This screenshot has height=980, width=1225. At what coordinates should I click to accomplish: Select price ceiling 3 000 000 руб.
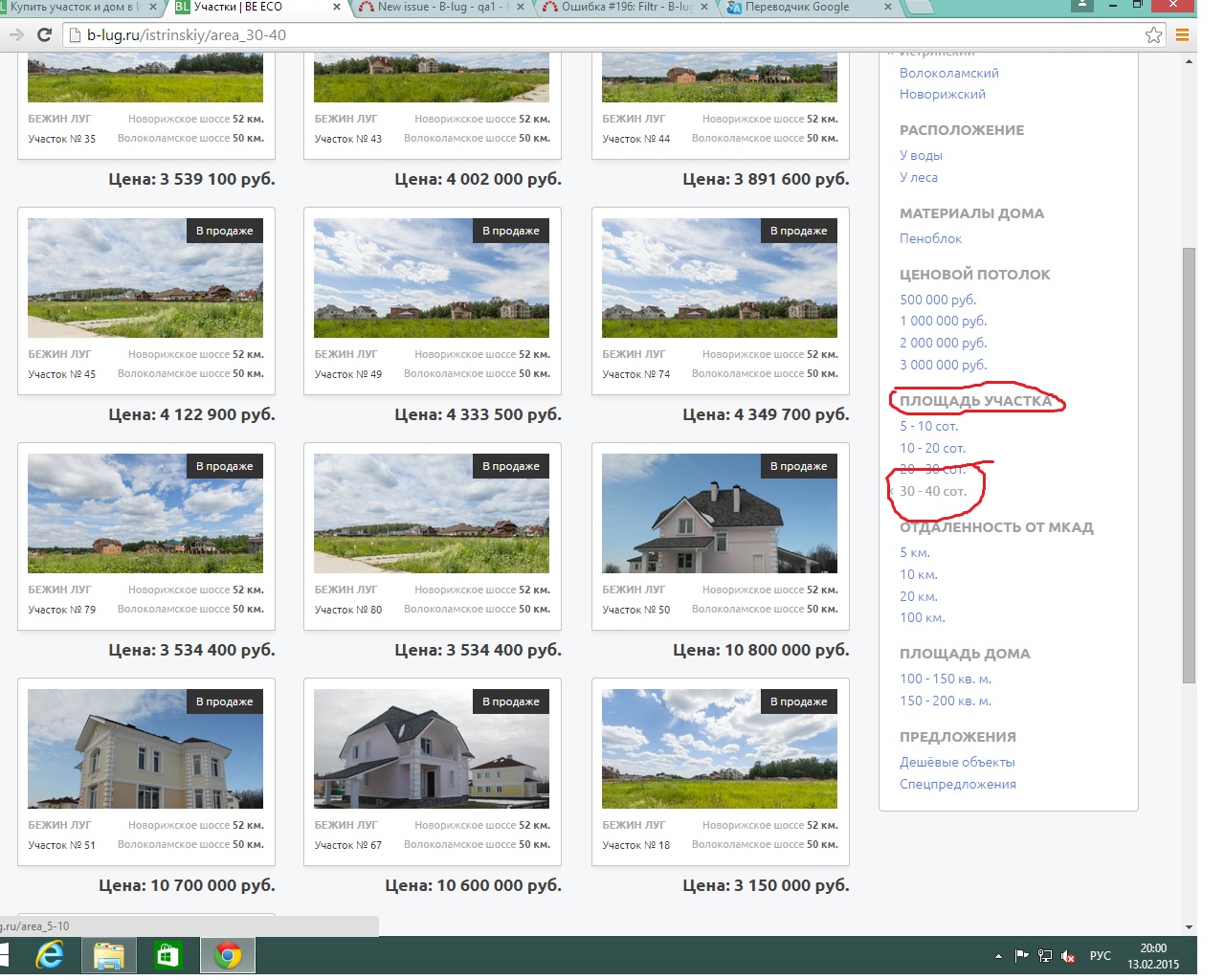click(943, 365)
